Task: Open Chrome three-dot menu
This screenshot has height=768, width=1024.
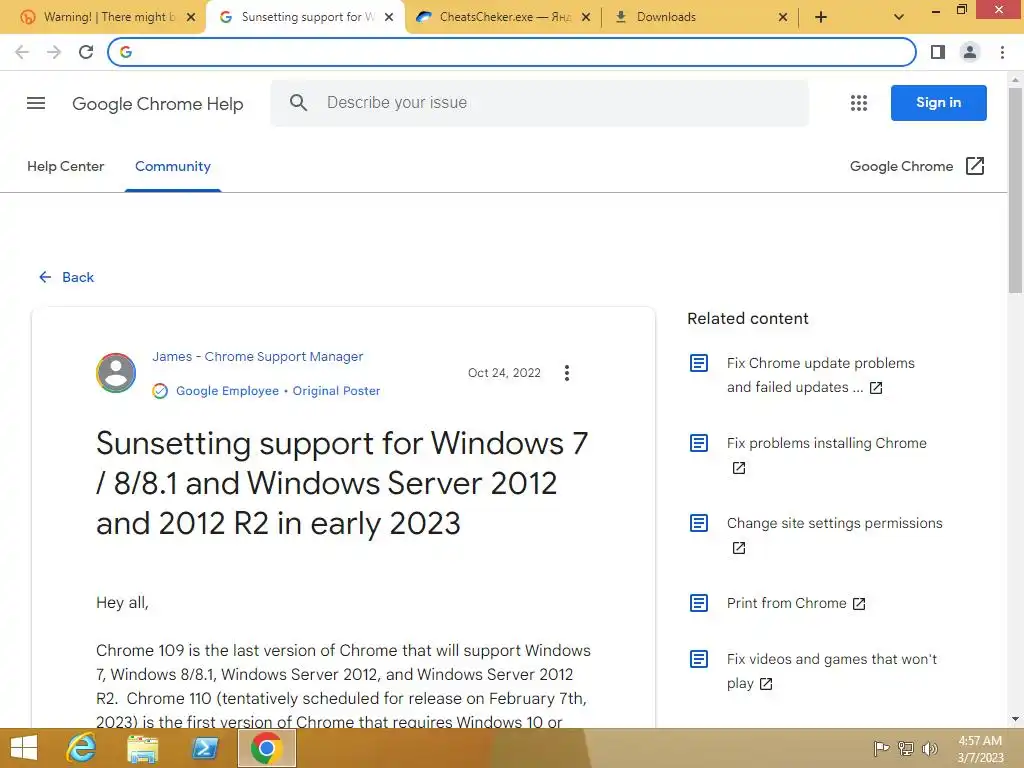Action: coord(1002,52)
